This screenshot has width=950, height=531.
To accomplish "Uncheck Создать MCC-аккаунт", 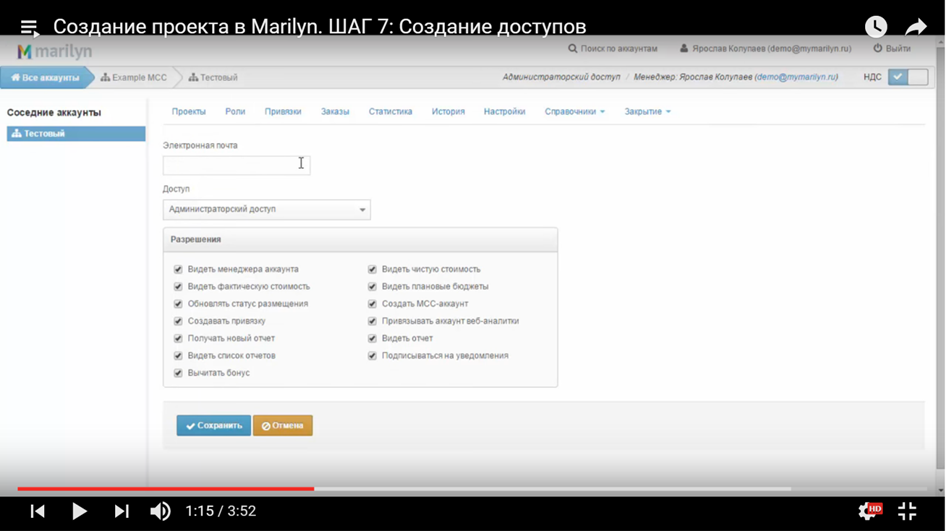I will click(372, 304).
